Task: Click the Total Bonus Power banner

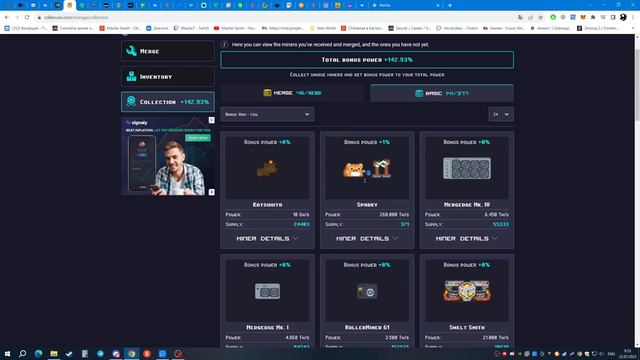Action: tap(367, 60)
